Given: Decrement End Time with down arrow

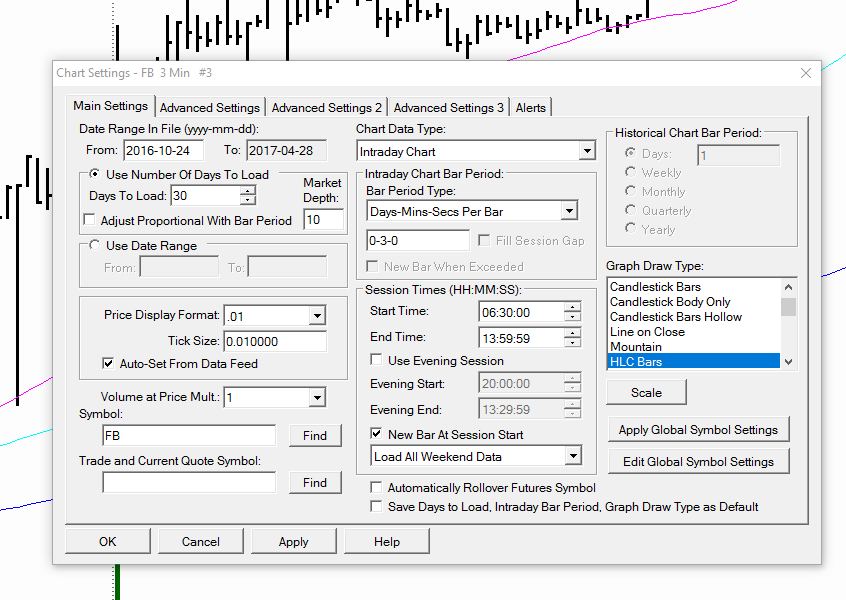Looking at the screenshot, I should [572, 343].
